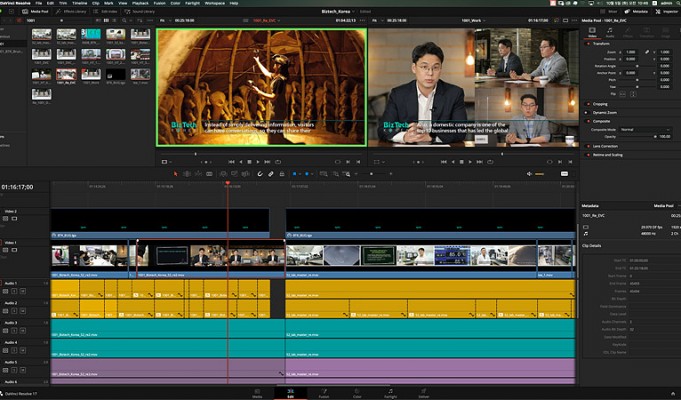681x400 pixels.
Task: Open the Deliver page
Action: 424,392
